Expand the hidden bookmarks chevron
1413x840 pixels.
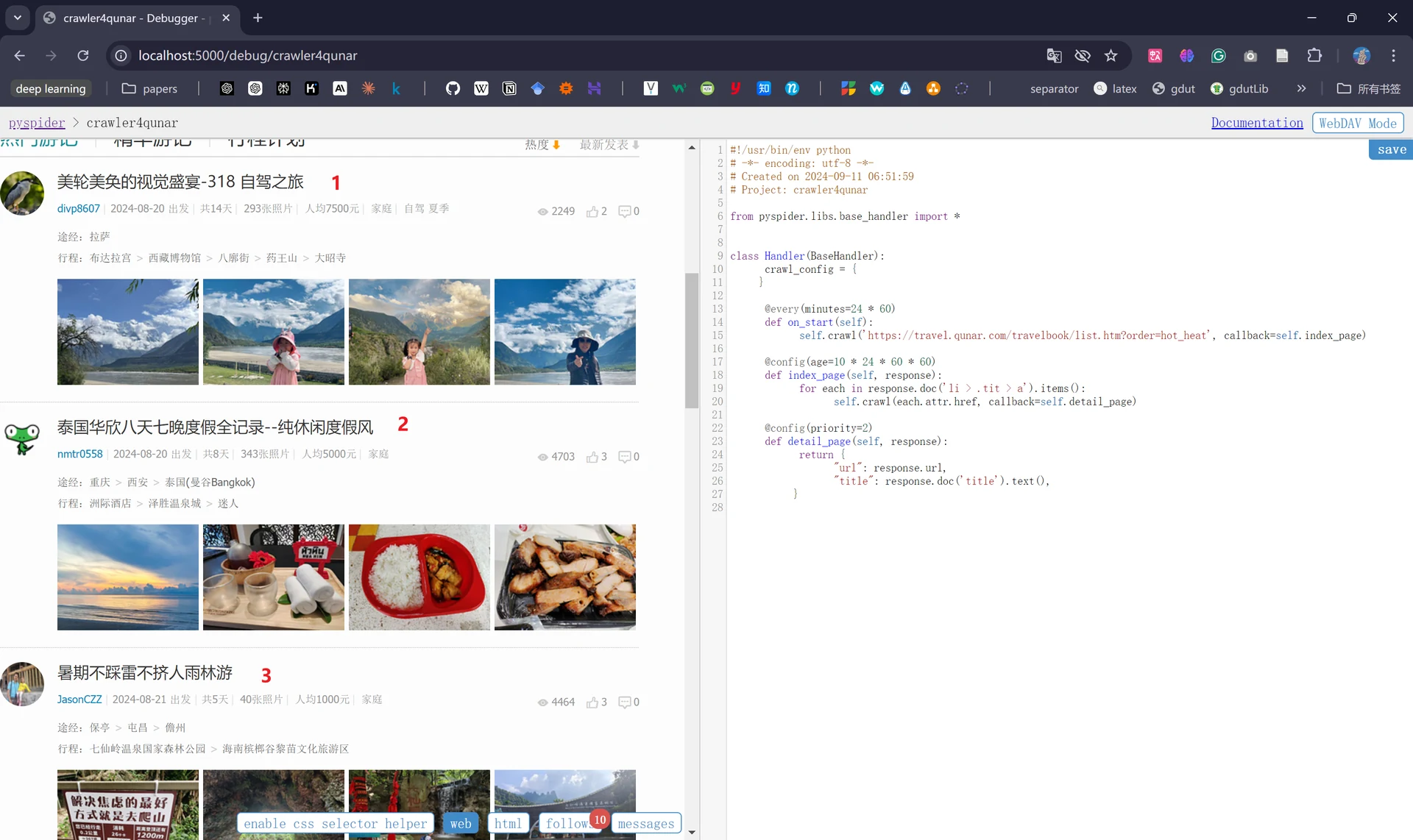coord(1301,88)
